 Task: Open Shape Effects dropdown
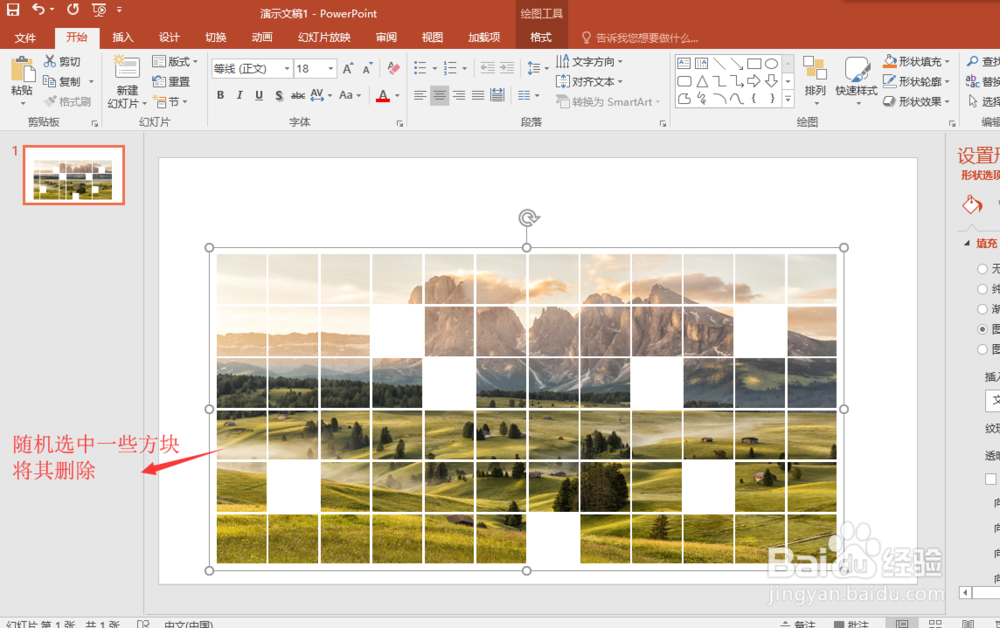916,101
